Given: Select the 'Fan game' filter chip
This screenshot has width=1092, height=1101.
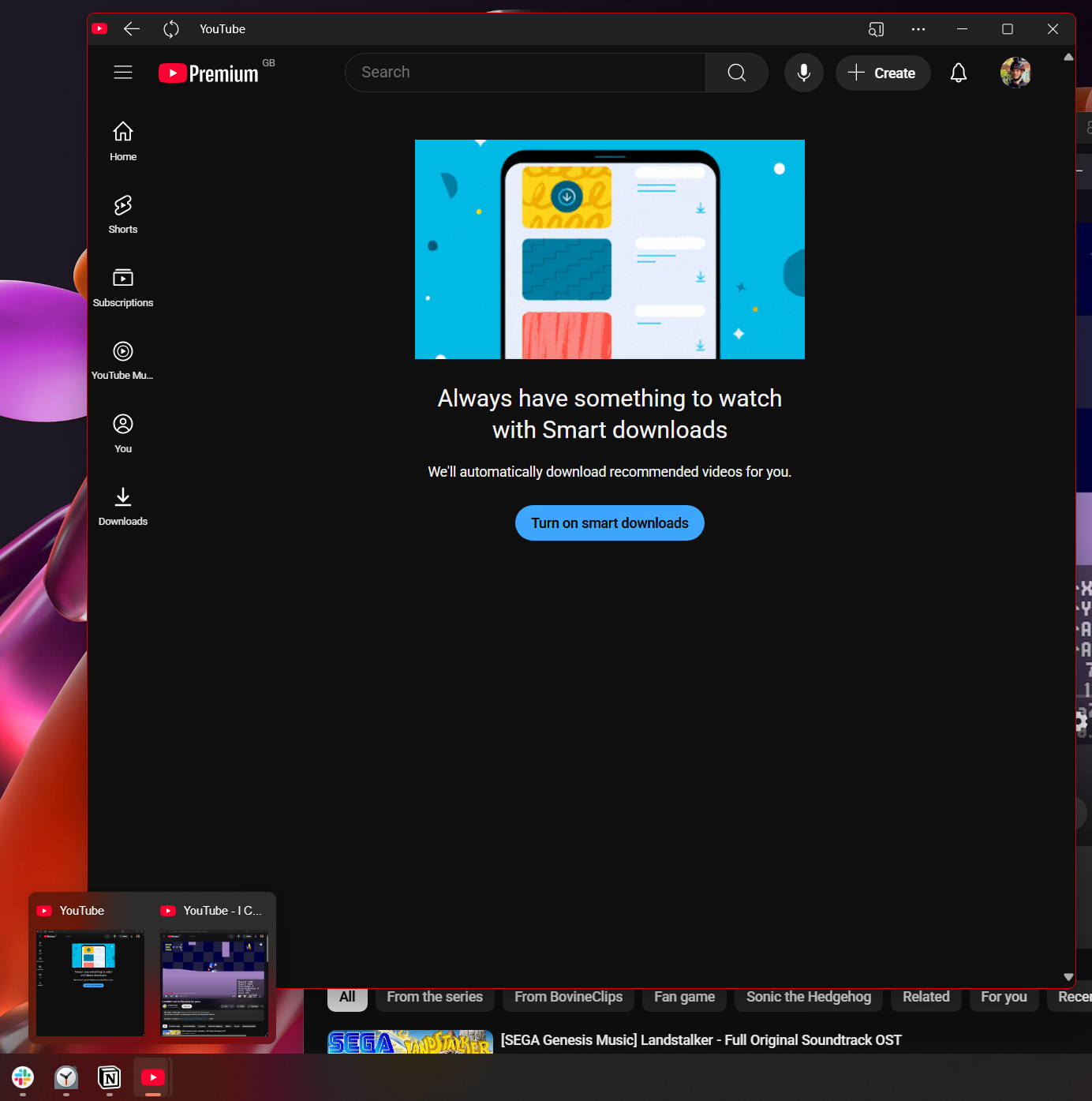Looking at the screenshot, I should [x=684, y=998].
